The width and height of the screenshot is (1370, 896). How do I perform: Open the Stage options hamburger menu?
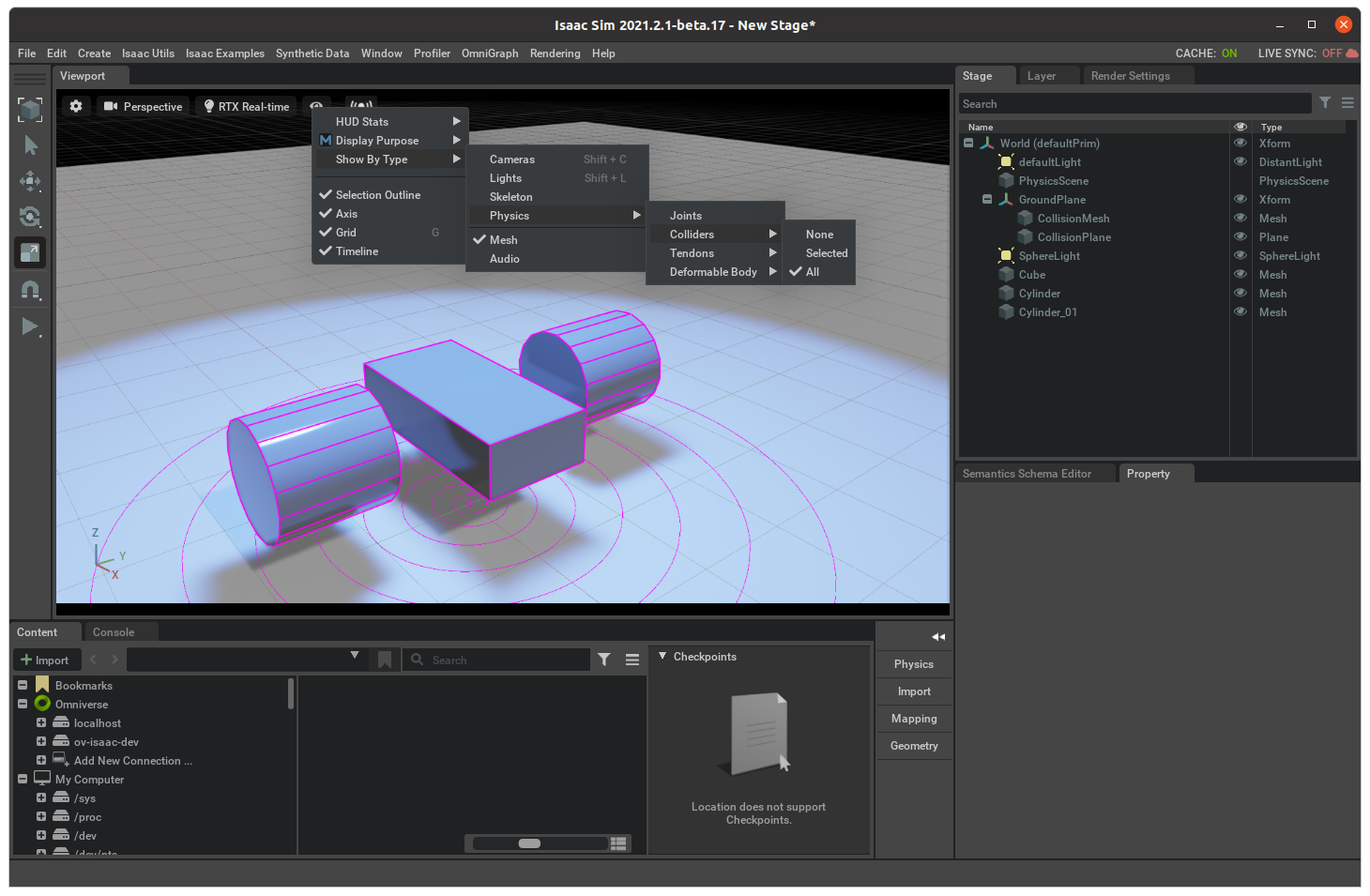1347,103
